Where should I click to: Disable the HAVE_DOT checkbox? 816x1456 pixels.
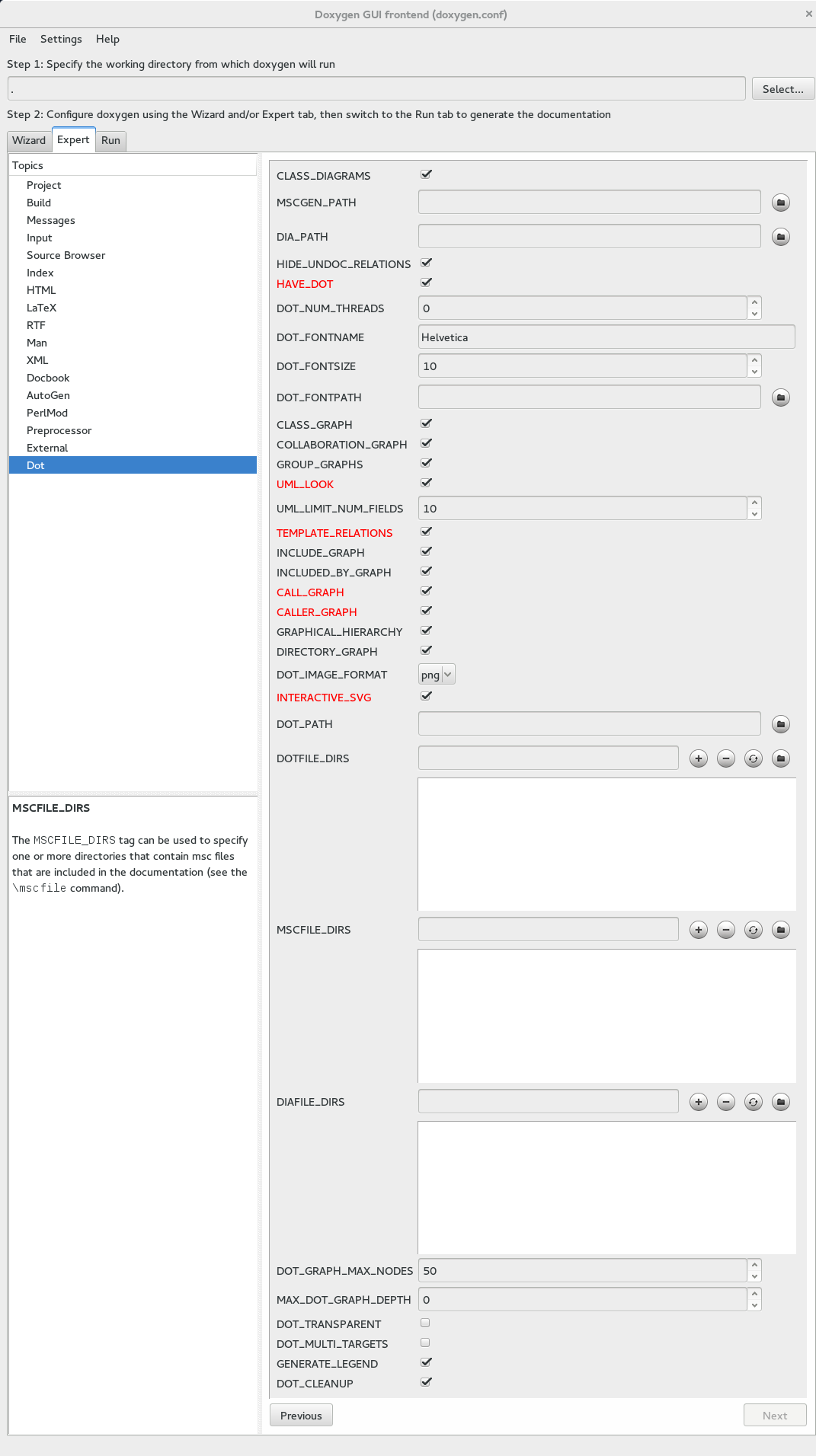pos(426,283)
